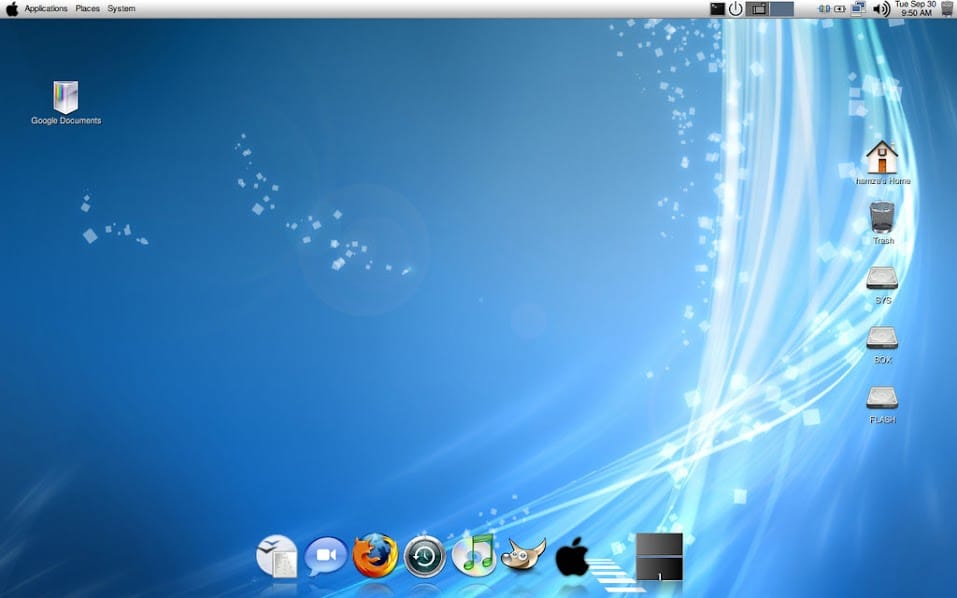Screen dimensions: 957x598
Task: Switch to the second workspace
Action: 782,9
